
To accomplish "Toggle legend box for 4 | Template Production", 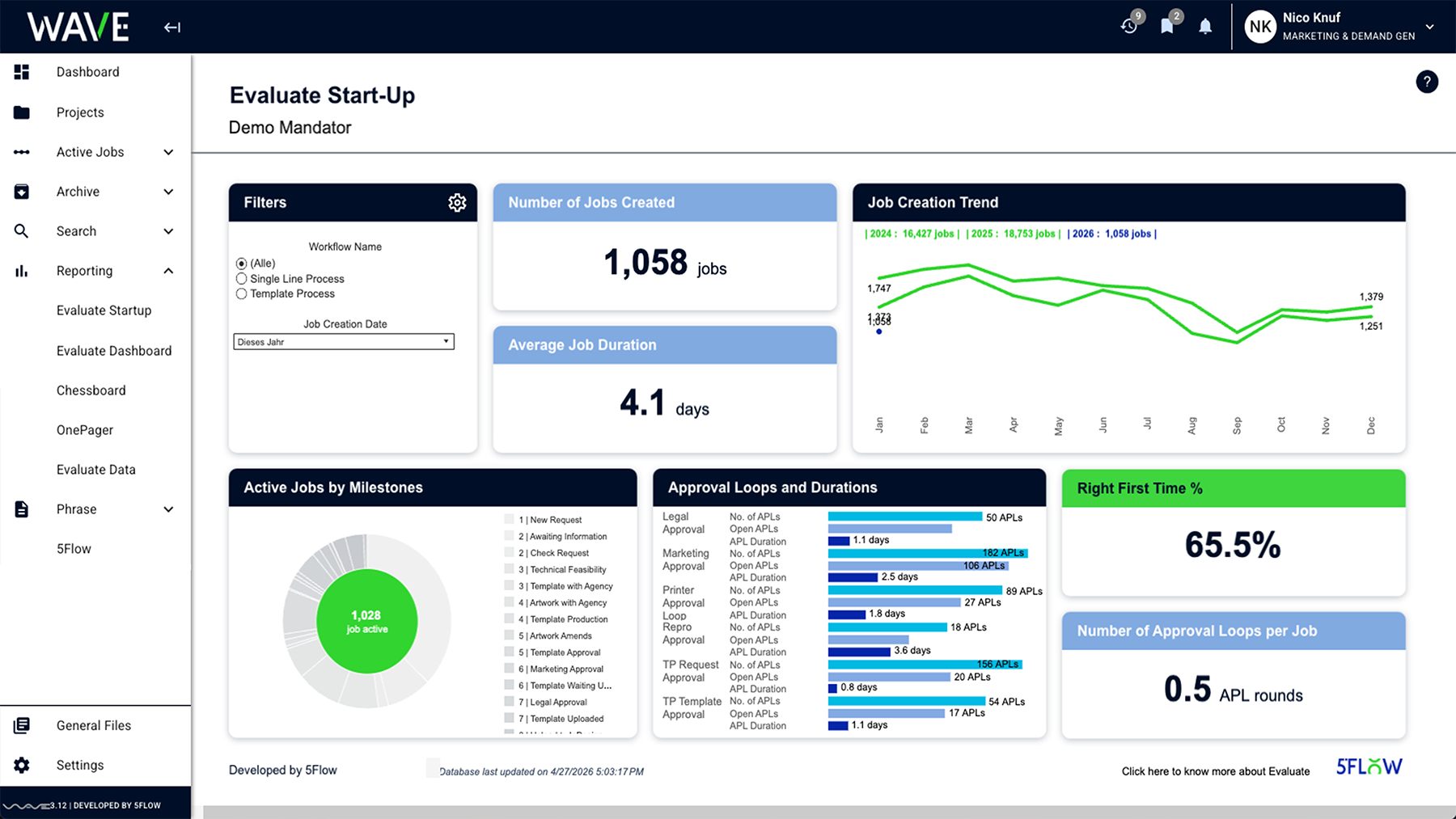I will 509,619.
